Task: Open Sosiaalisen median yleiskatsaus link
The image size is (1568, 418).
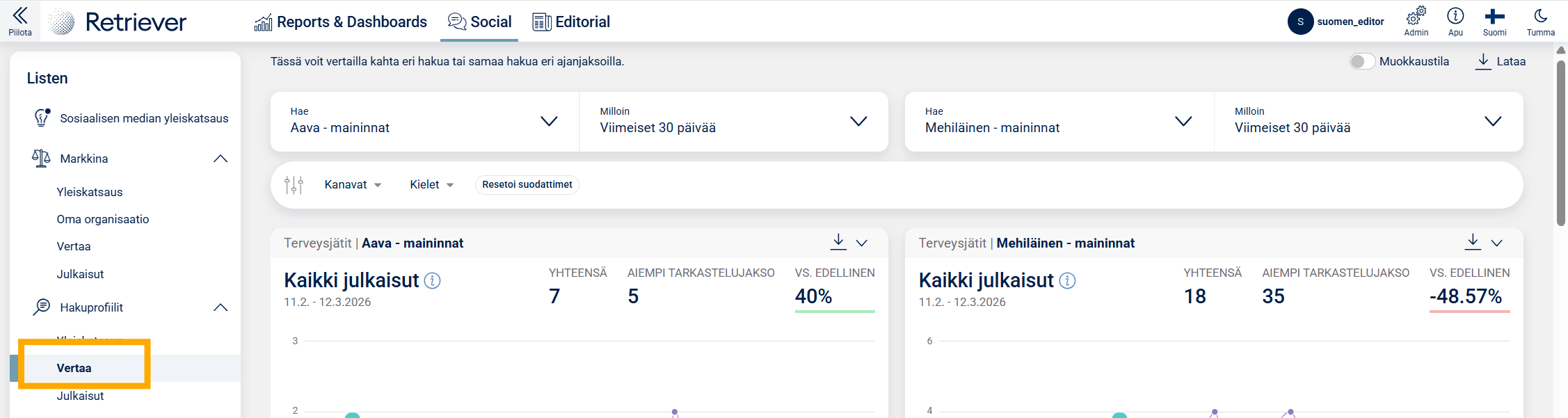Action: coord(143,118)
